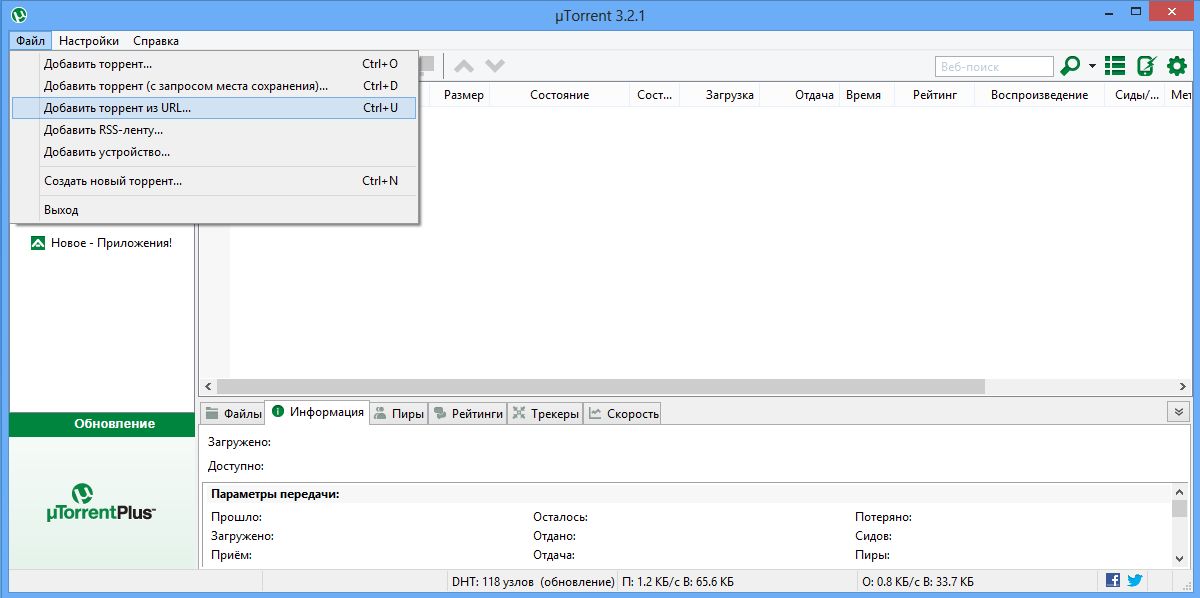This screenshot has height=598, width=1200.
Task: Click the Twitter icon in status bar
Action: point(1135,580)
